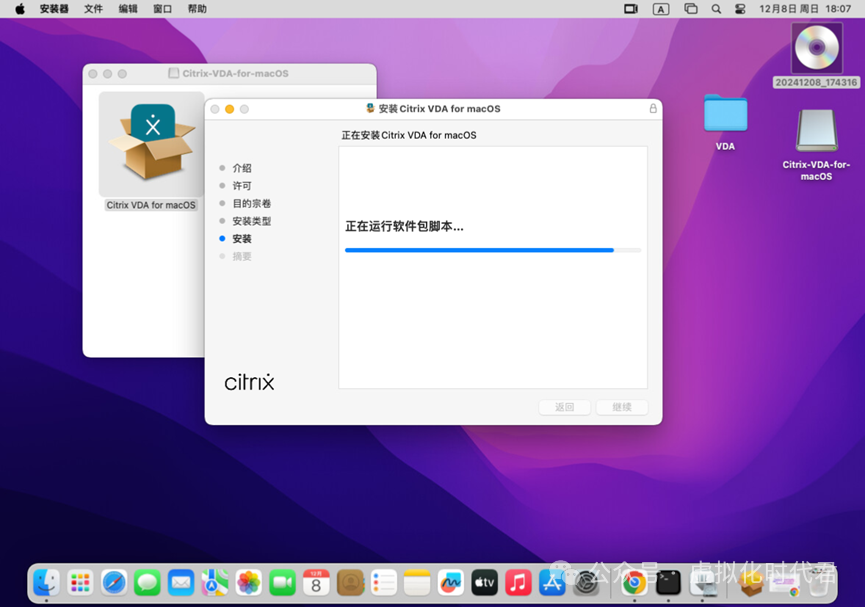
Task: Minimize the installer window with yellow button
Action: 229,109
